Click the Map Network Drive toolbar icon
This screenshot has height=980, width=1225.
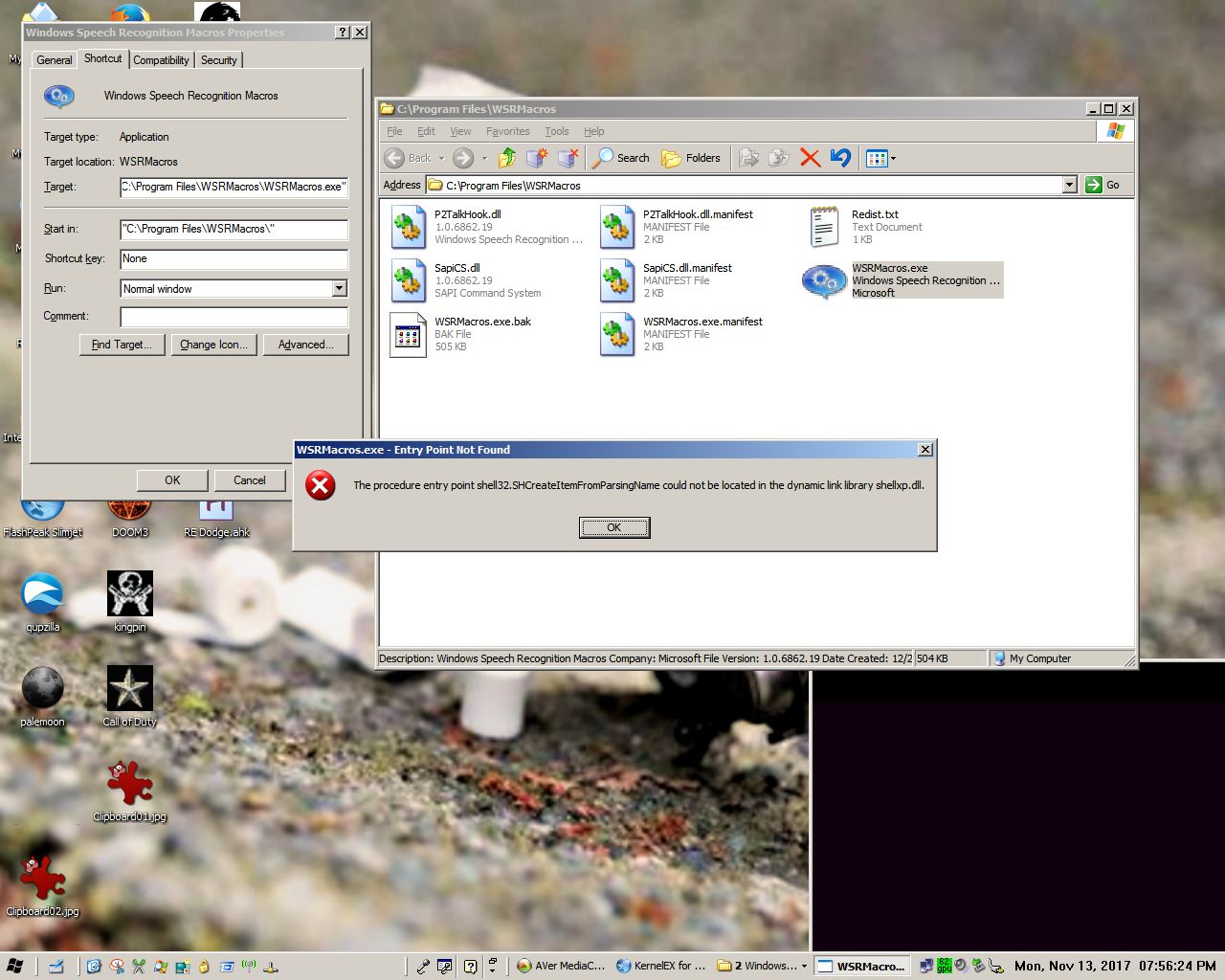click(537, 158)
